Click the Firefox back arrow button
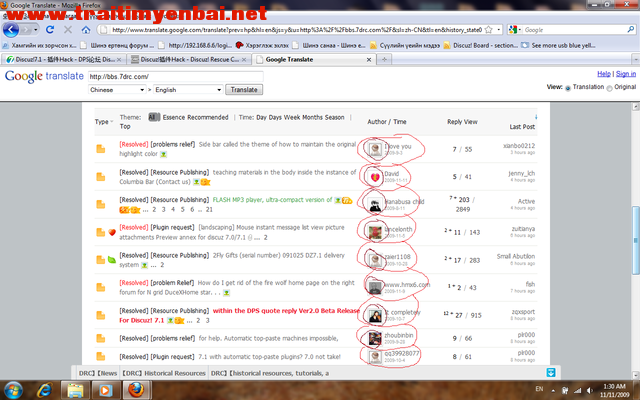The image size is (640, 400). point(11,30)
